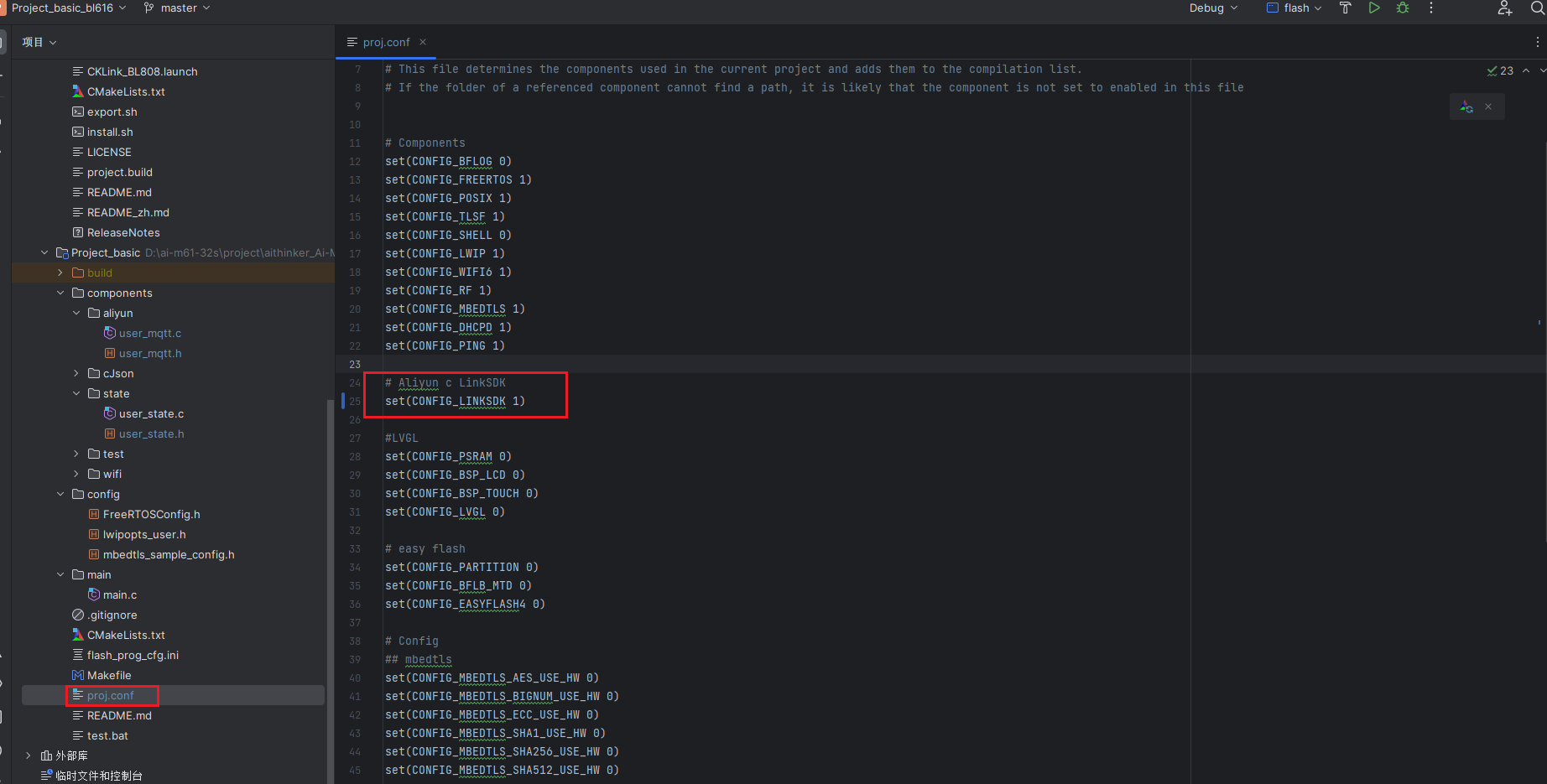This screenshot has height=784, width=1547.
Task: Collapse the aliyun folder
Action: (x=76, y=313)
